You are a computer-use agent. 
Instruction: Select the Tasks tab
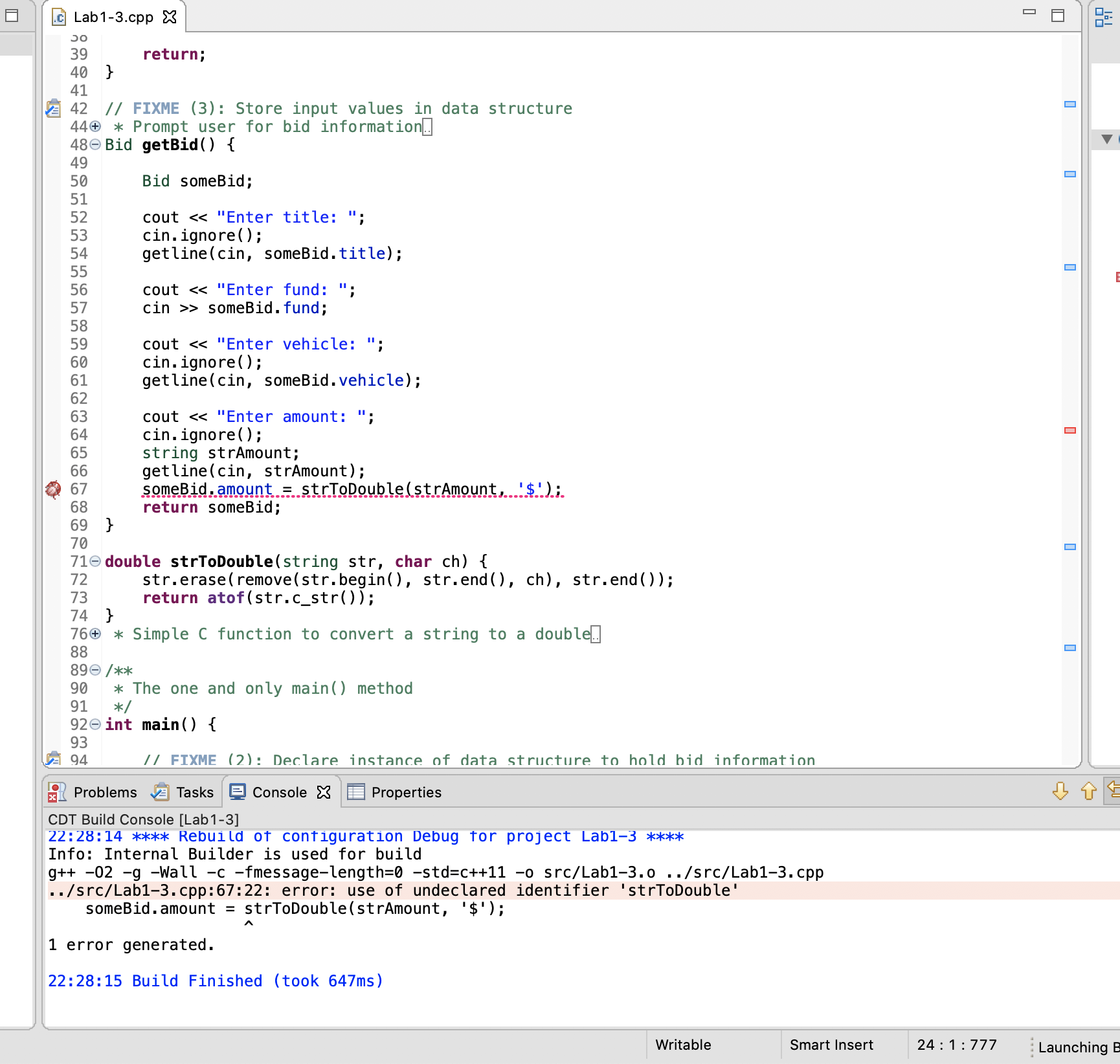click(x=194, y=792)
